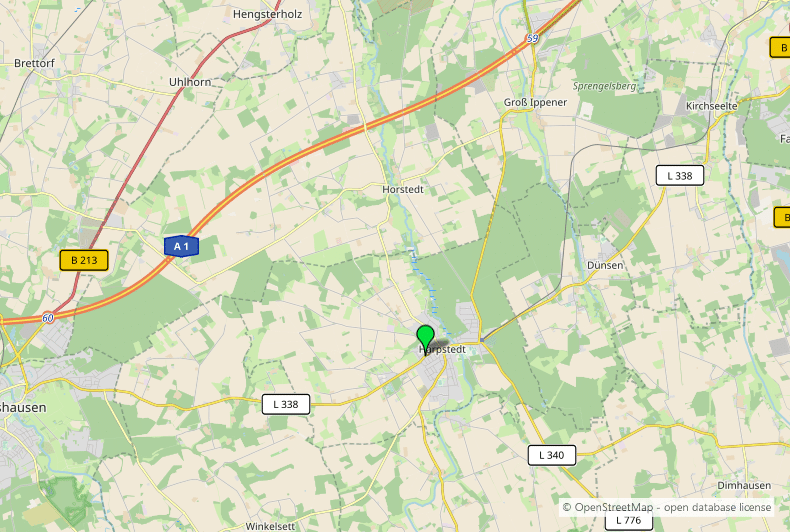The width and height of the screenshot is (790, 532).
Task: Click the Horstedt village label
Action: tap(403, 189)
